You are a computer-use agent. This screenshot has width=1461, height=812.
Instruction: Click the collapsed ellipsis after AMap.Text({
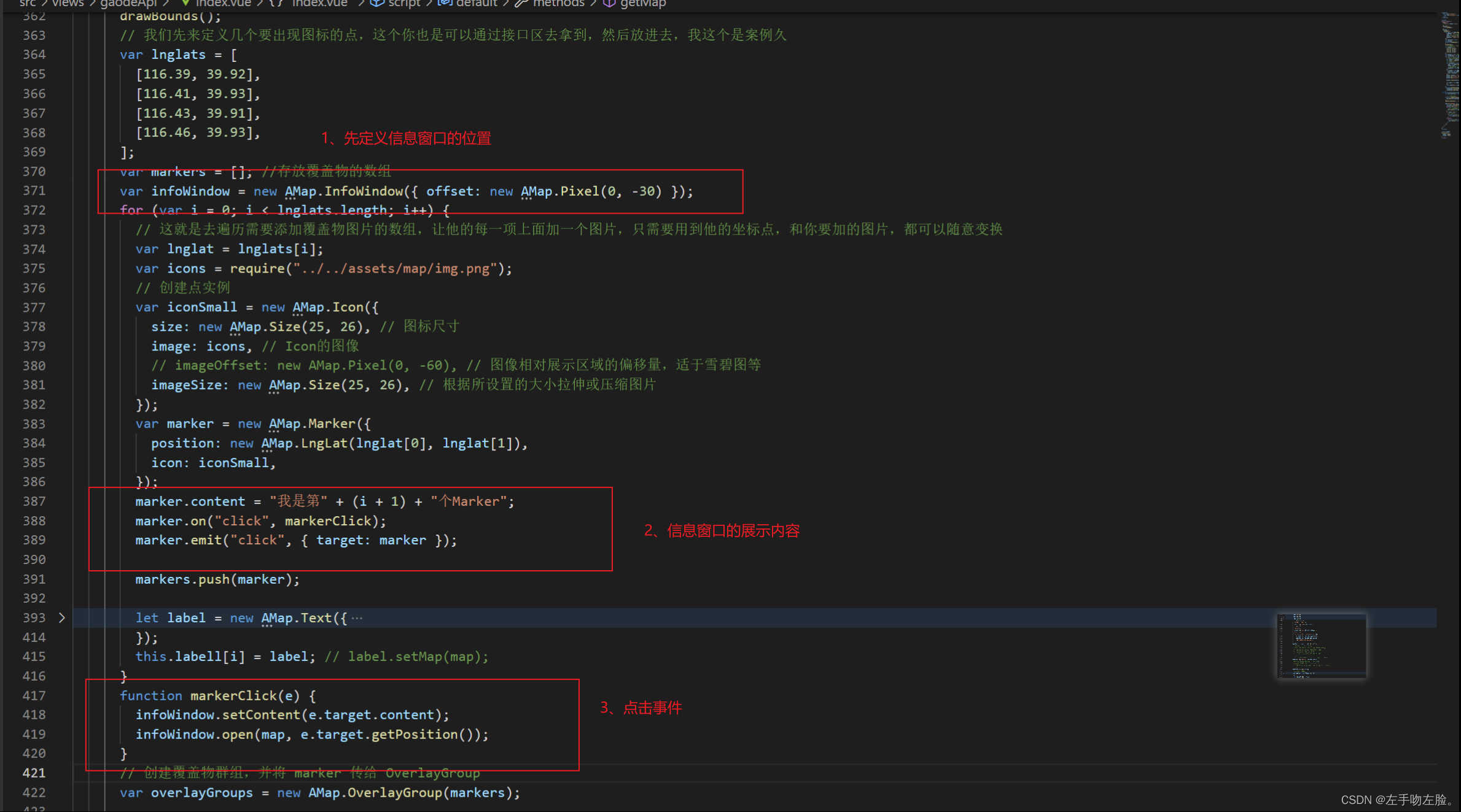(357, 618)
